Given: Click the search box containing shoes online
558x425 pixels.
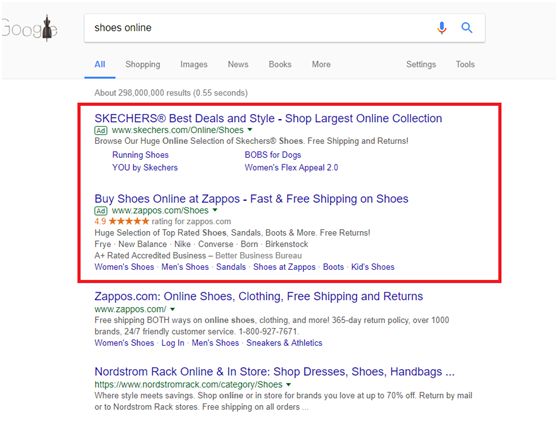Looking at the screenshot, I should [284, 28].
